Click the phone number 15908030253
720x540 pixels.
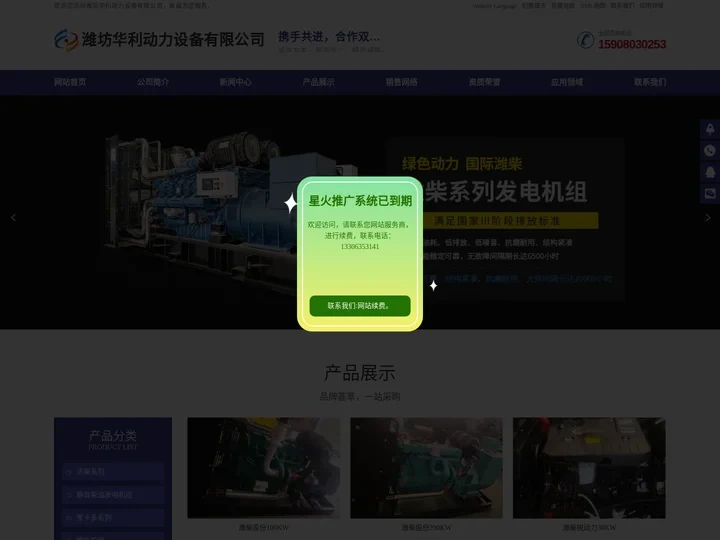tap(632, 44)
